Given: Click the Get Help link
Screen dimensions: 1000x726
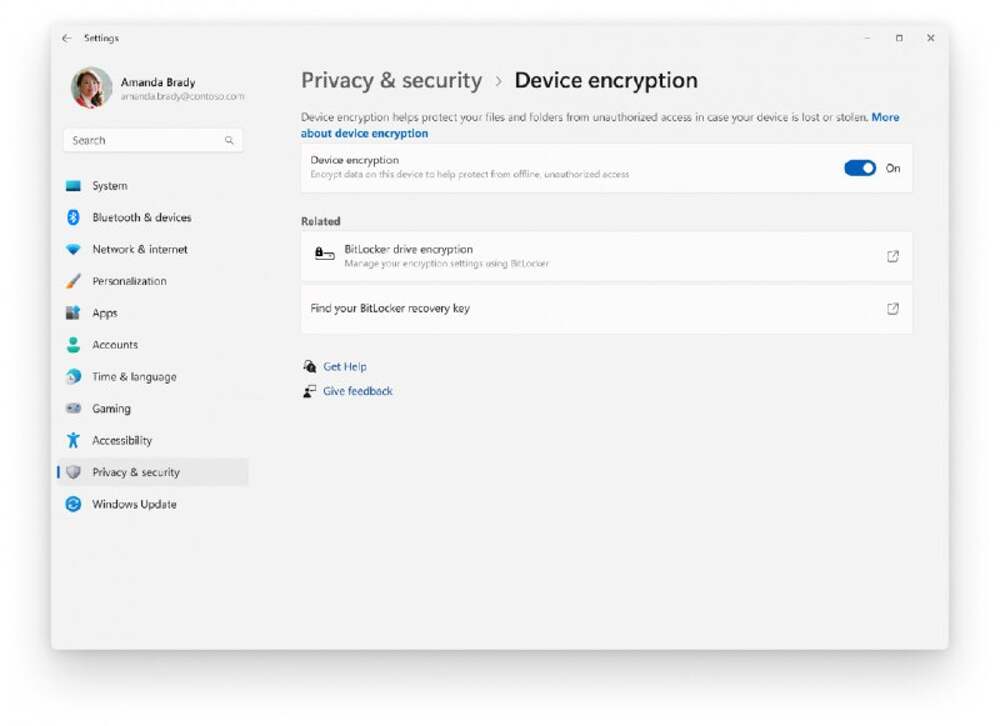Looking at the screenshot, I should pos(344,367).
